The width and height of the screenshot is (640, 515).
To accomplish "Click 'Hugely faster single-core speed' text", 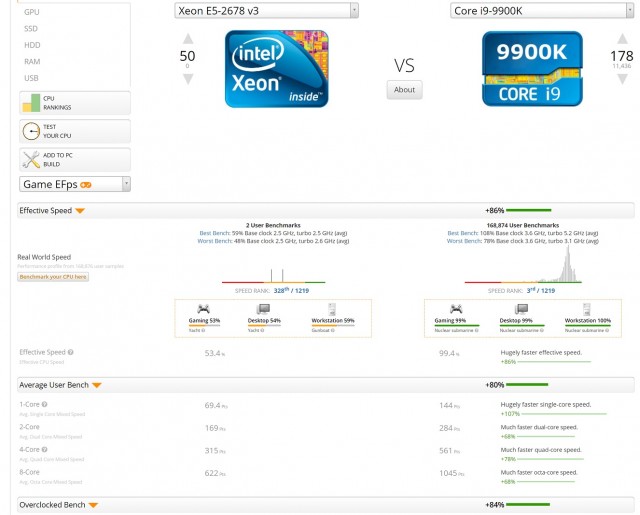I will (546, 405).
